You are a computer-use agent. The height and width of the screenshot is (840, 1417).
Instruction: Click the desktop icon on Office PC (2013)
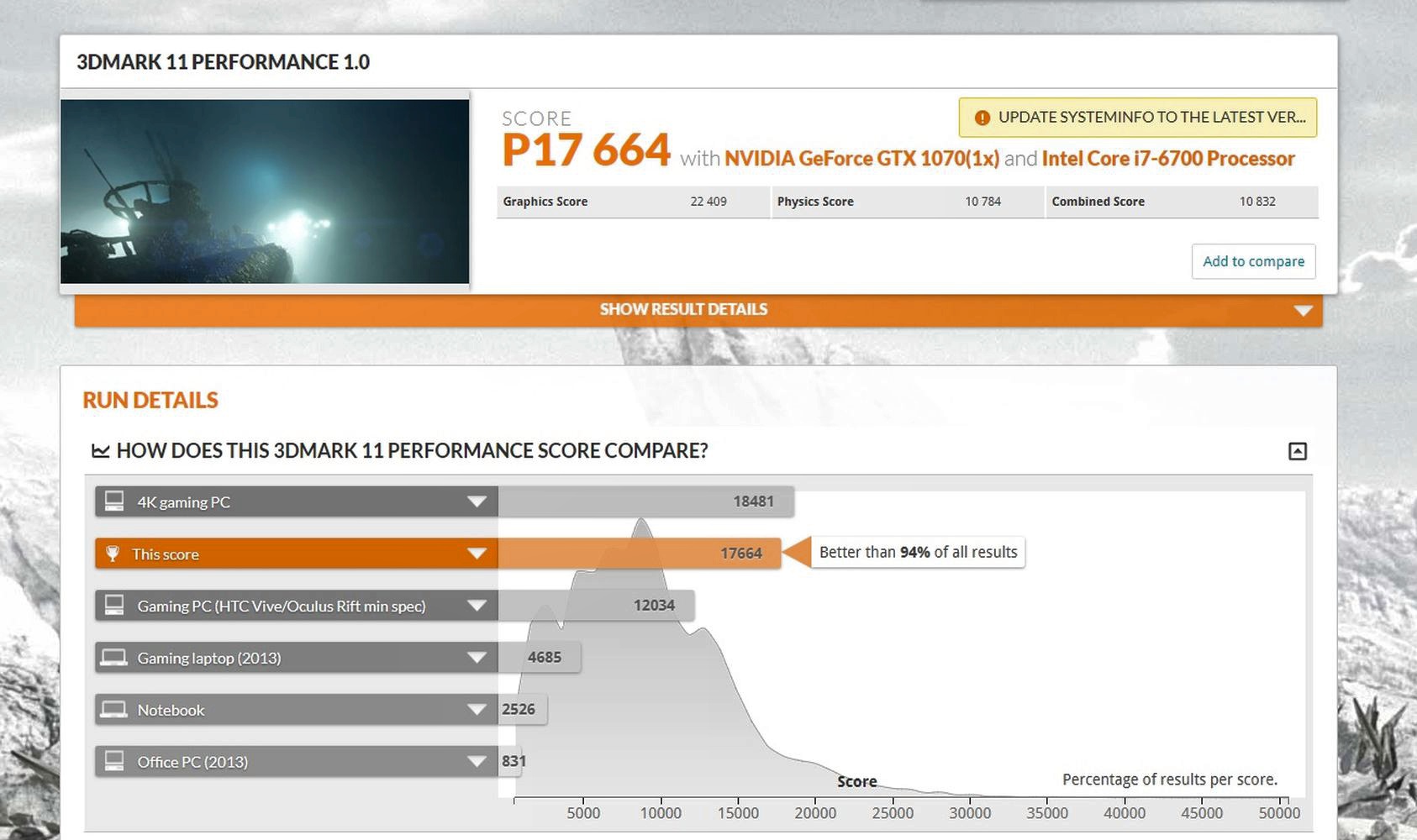(114, 761)
